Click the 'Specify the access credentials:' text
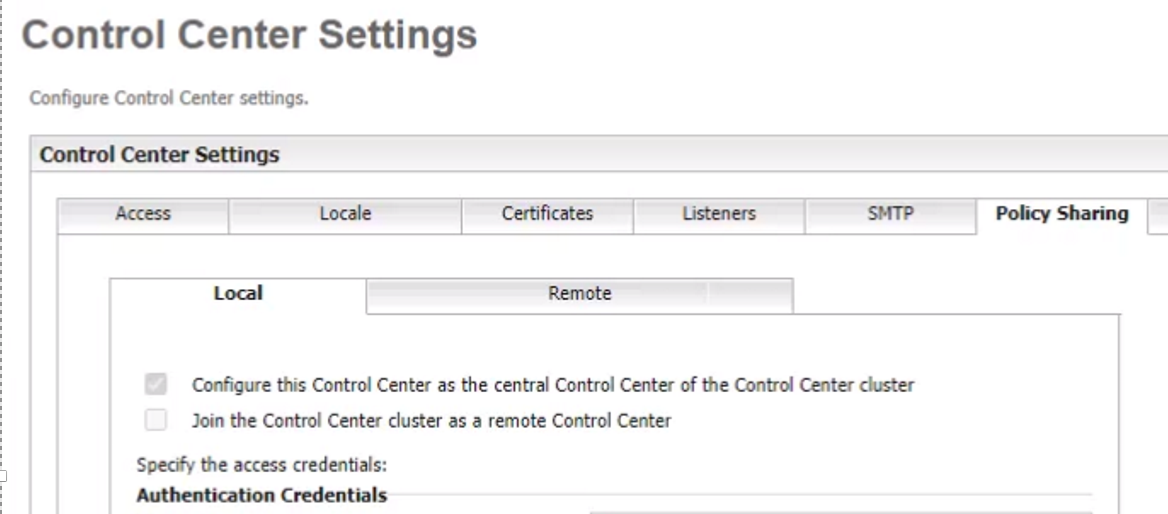1168x514 pixels. tap(261, 465)
